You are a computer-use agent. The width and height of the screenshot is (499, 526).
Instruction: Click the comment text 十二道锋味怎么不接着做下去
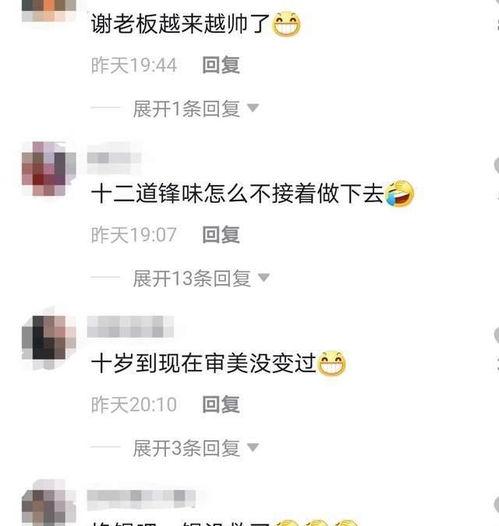237,194
